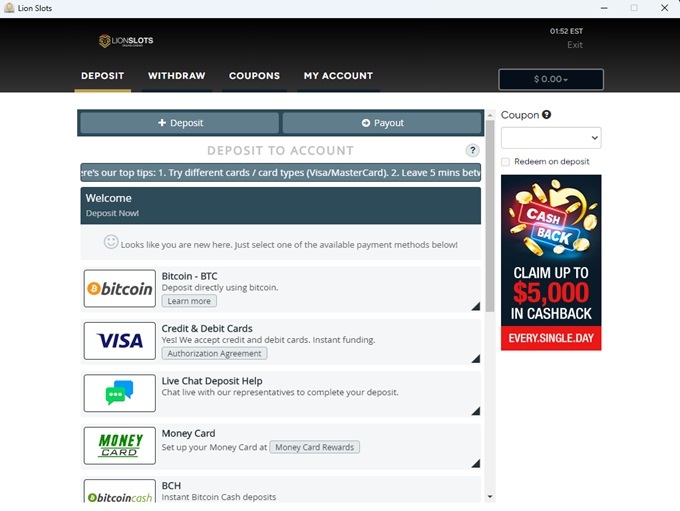Screen dimensions: 680x511
Task: Expand the Money Card corner arrow
Action: 476,463
